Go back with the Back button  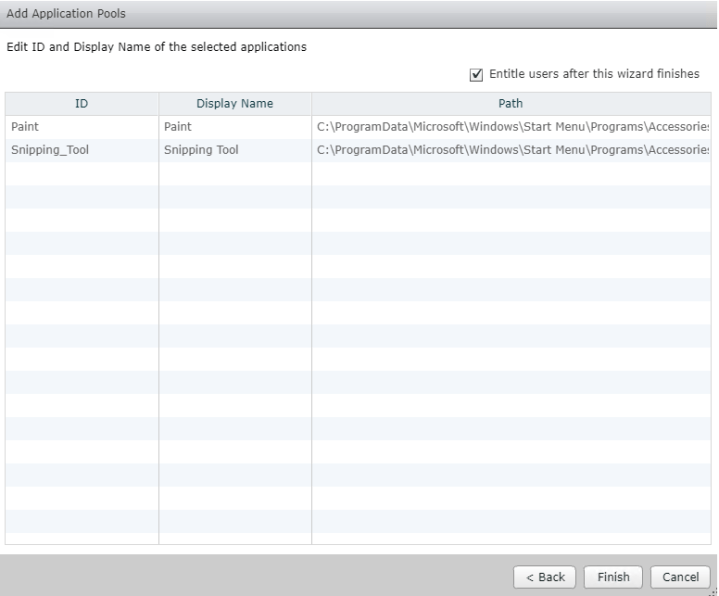[x=541, y=577]
